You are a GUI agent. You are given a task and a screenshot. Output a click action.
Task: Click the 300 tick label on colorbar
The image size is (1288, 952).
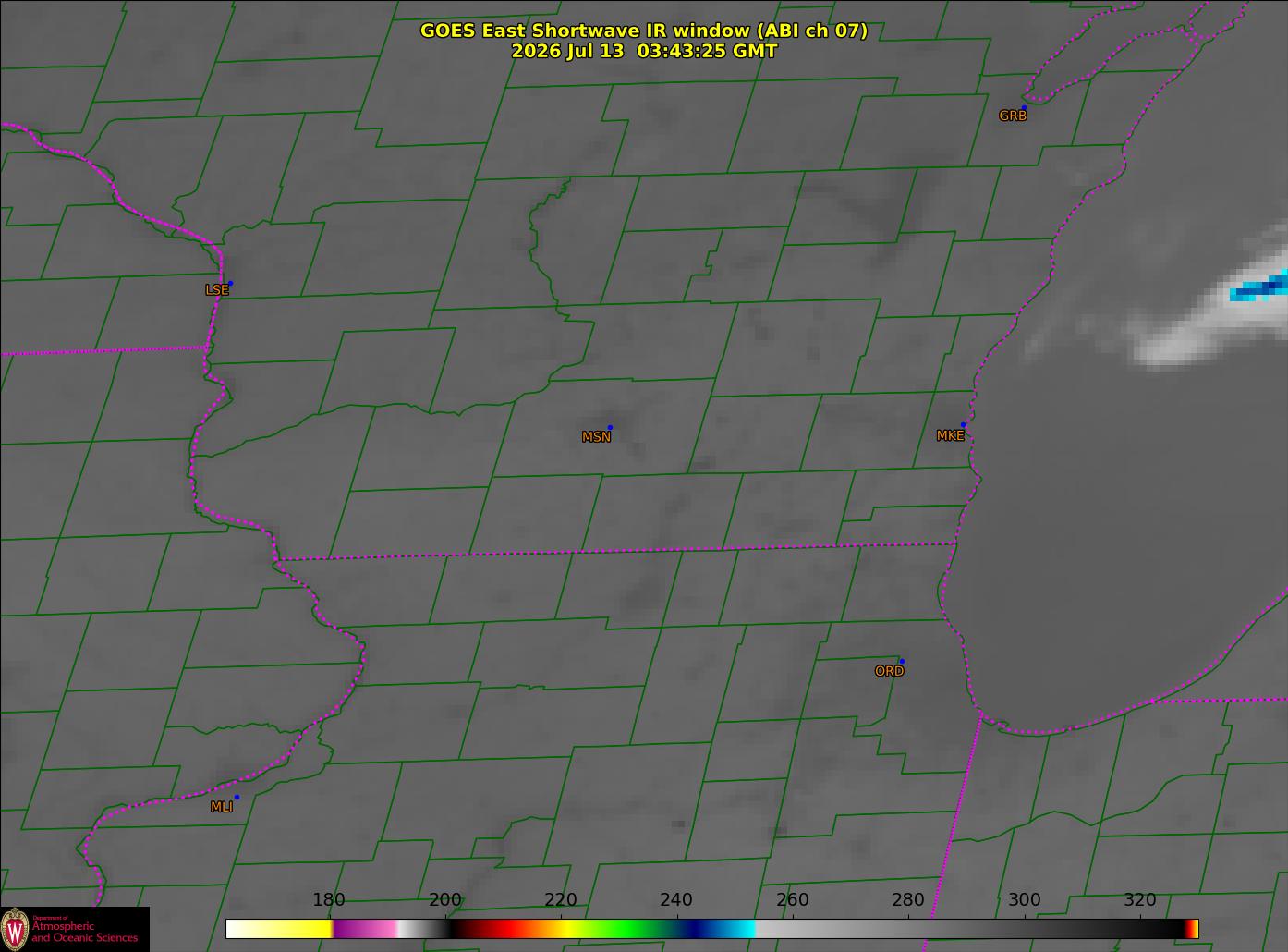1024,900
